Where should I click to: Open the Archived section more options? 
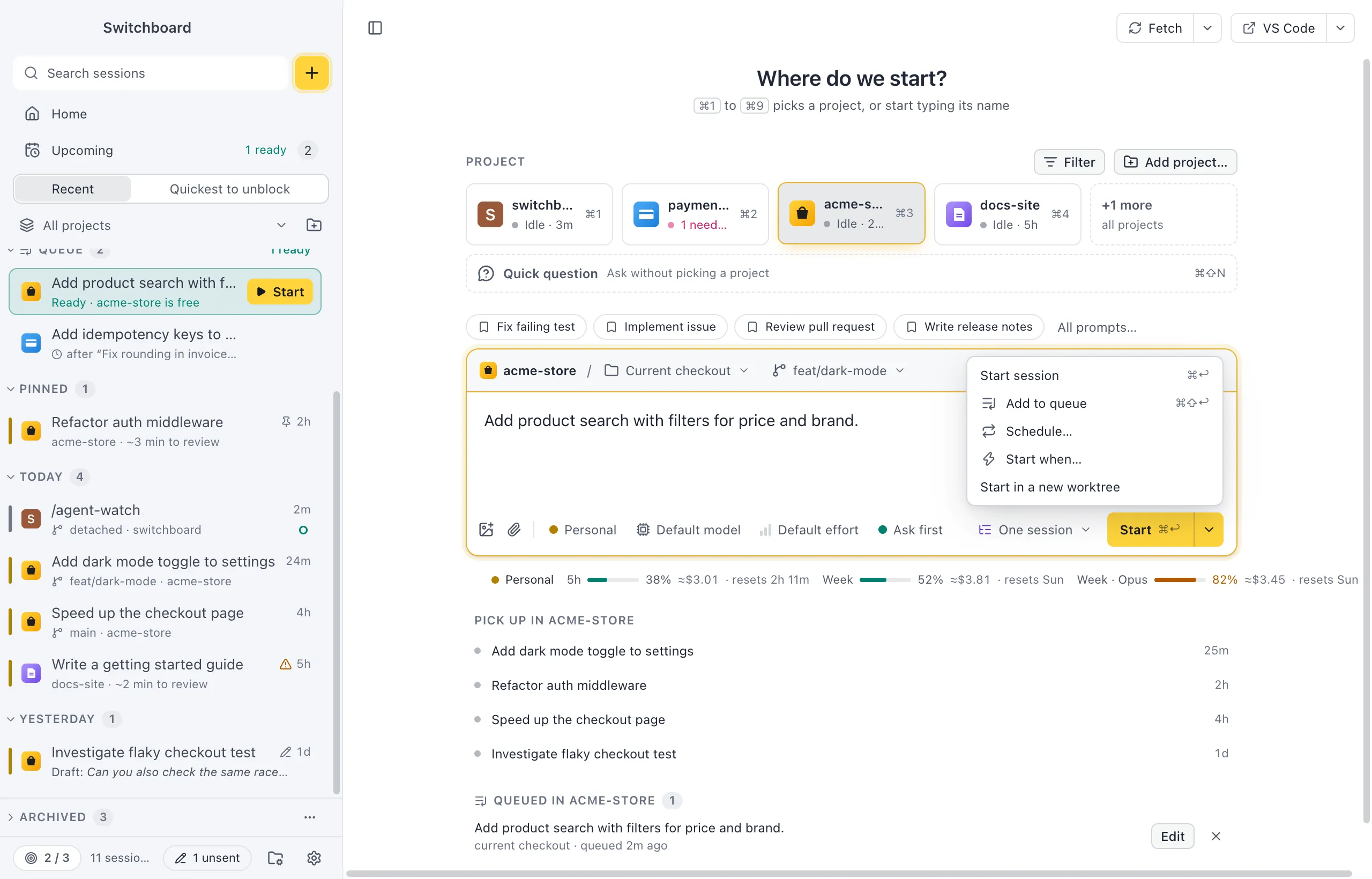tap(310, 817)
